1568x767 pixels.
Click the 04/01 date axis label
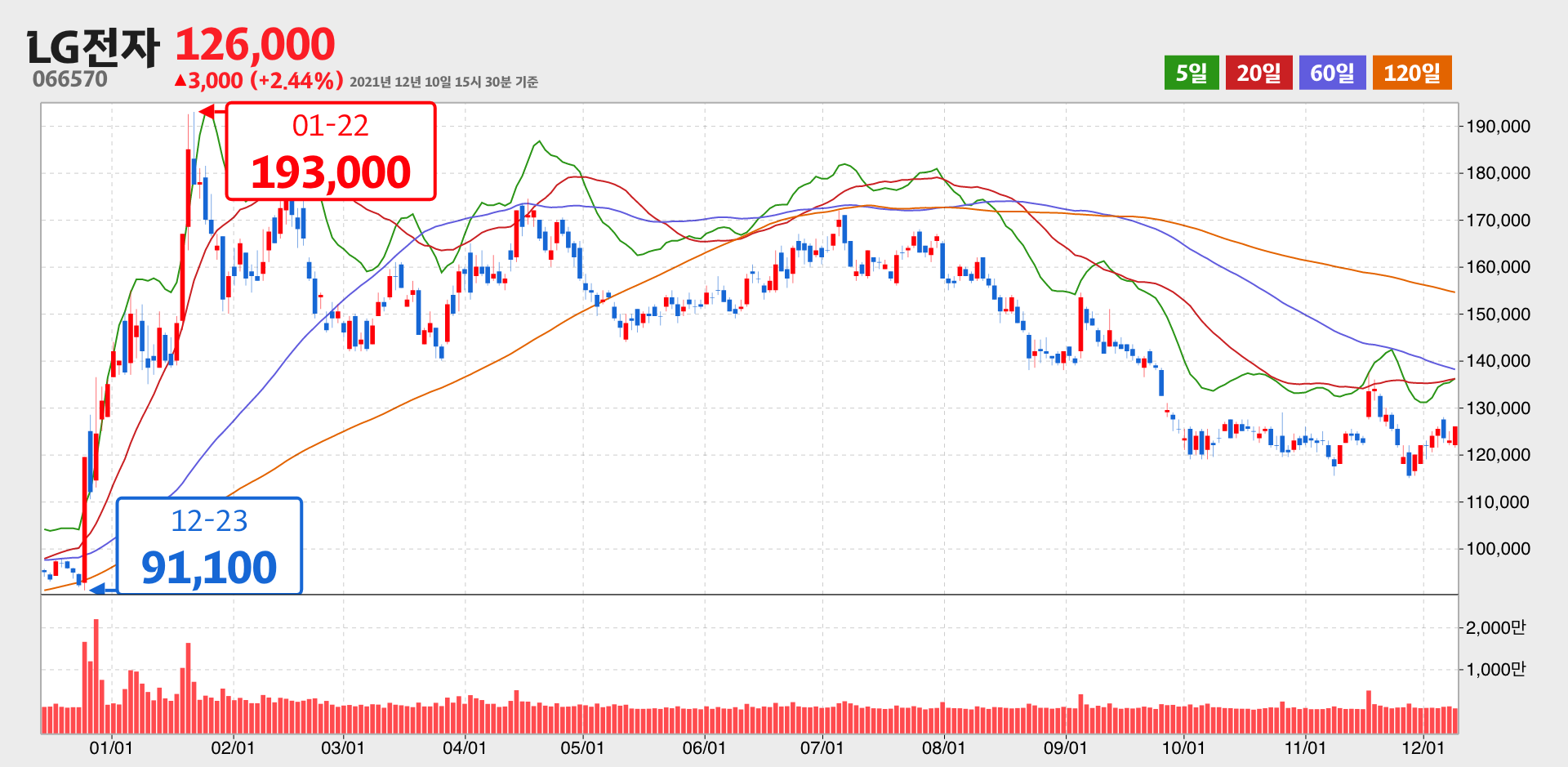pyautogui.click(x=465, y=748)
